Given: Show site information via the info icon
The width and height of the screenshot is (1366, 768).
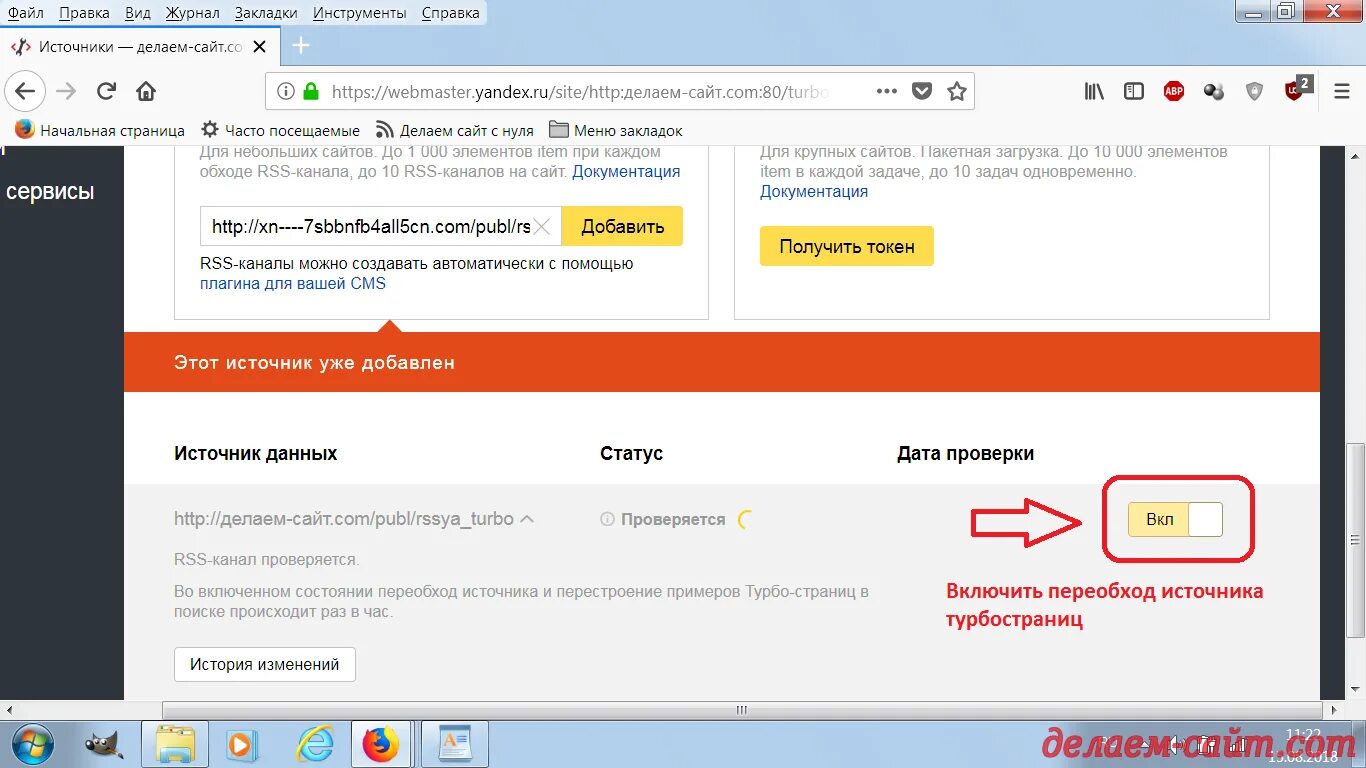Looking at the screenshot, I should (x=286, y=91).
